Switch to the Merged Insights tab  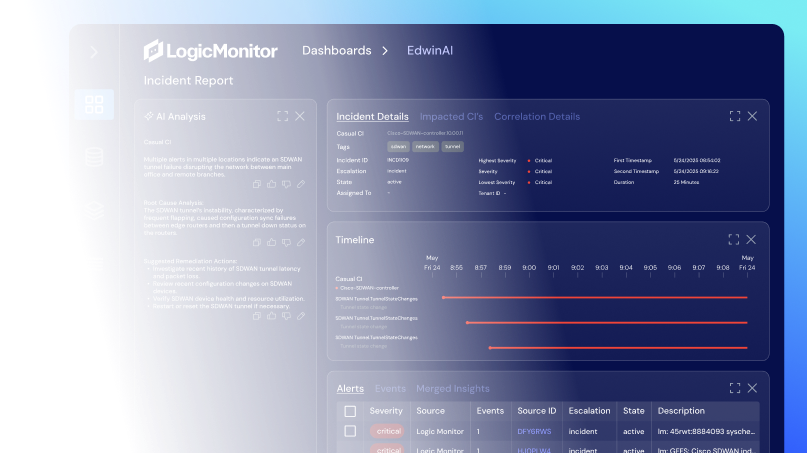coord(453,389)
